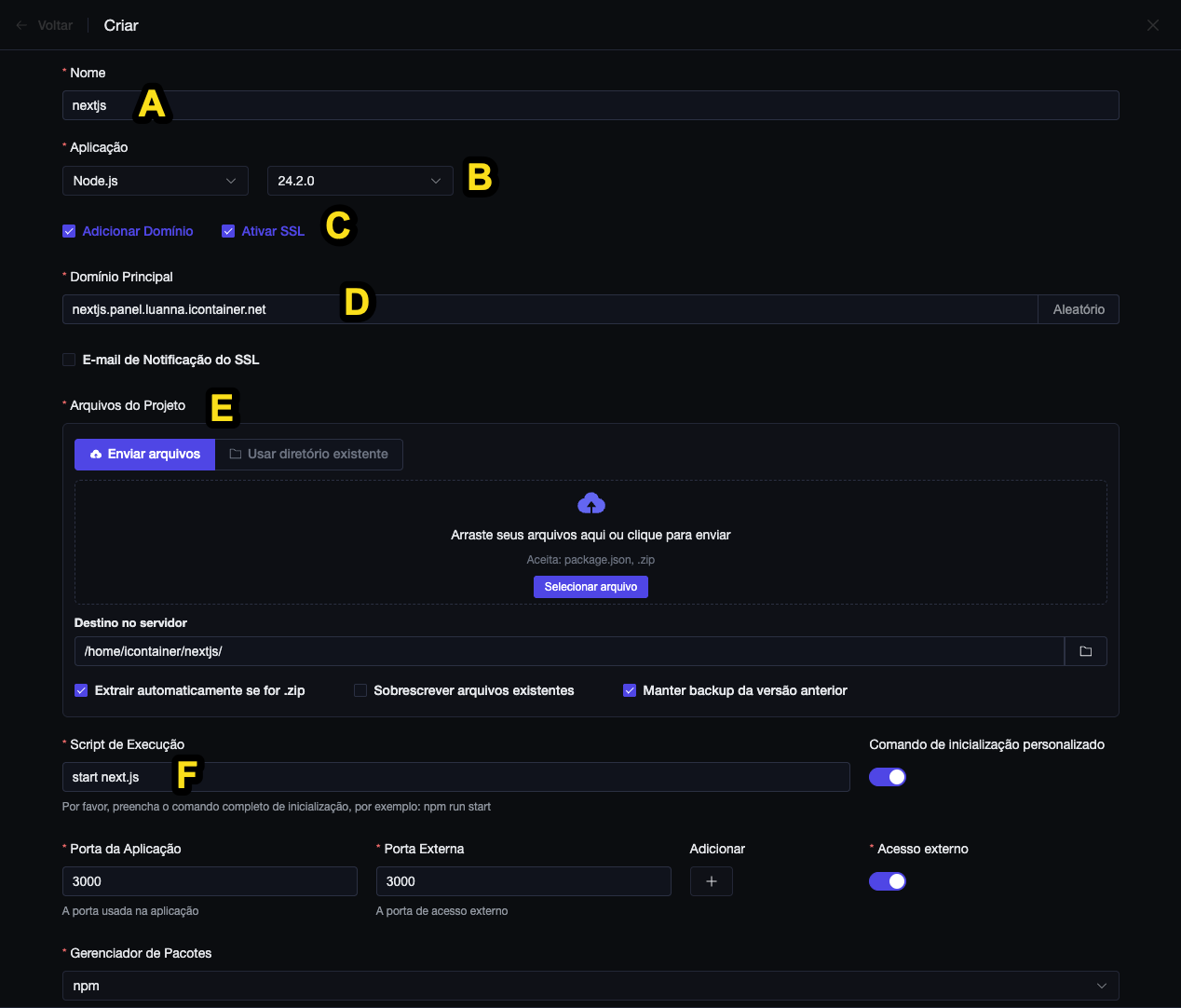Select the Enviar arquivos tab
This screenshot has width=1181, height=1008.
tap(145, 454)
